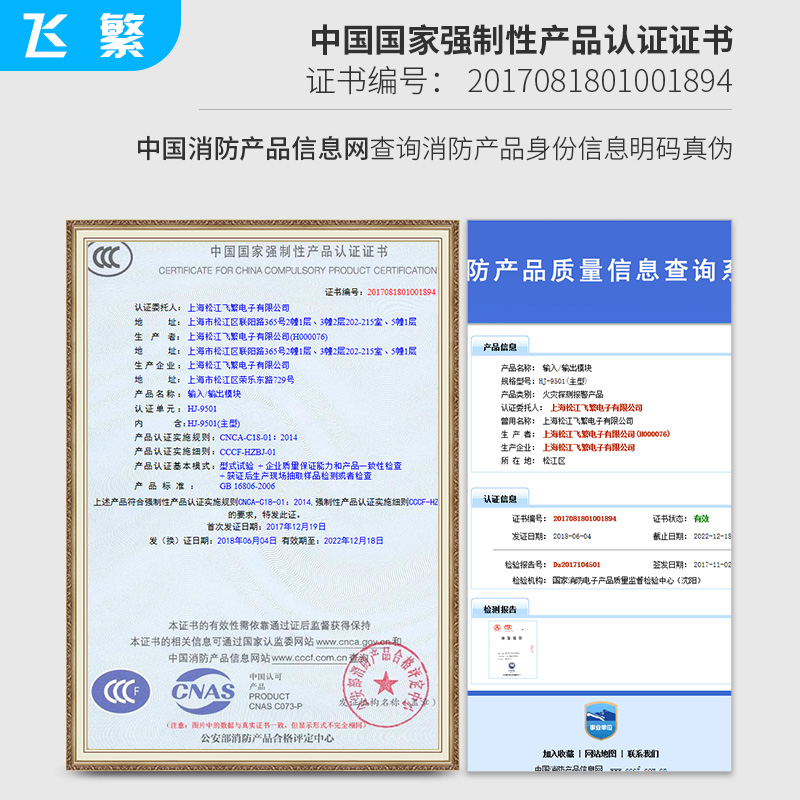Screen dimensions: 800x800
Task: Click the headline 中国国家强制性产品认证证书
Action: click(x=521, y=40)
